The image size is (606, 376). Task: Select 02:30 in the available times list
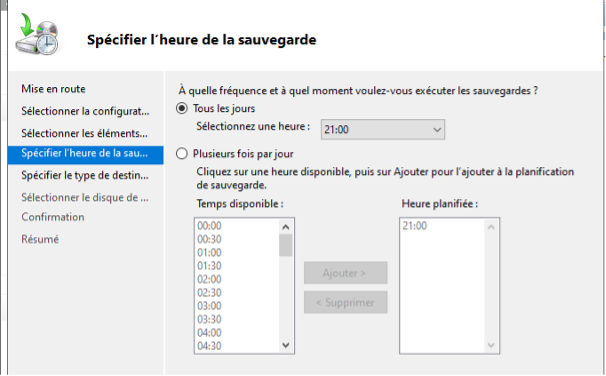click(209, 293)
